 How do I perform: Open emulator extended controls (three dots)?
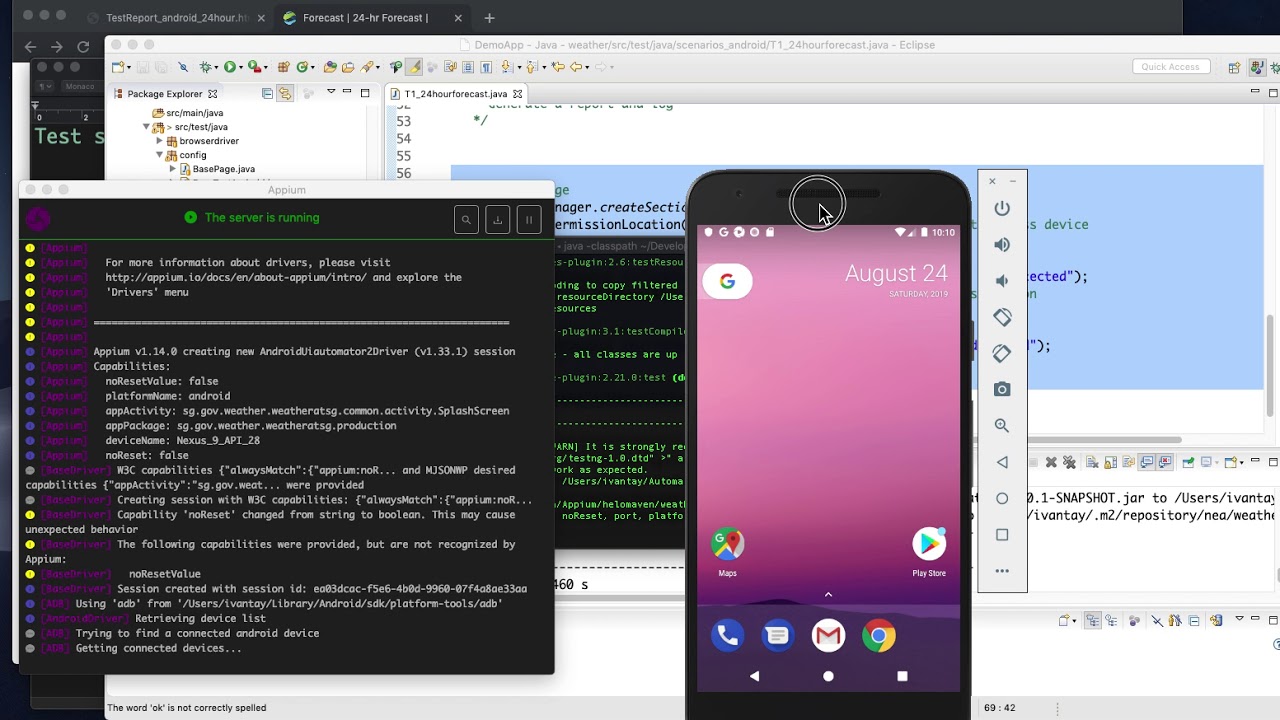pyautogui.click(x=1002, y=571)
